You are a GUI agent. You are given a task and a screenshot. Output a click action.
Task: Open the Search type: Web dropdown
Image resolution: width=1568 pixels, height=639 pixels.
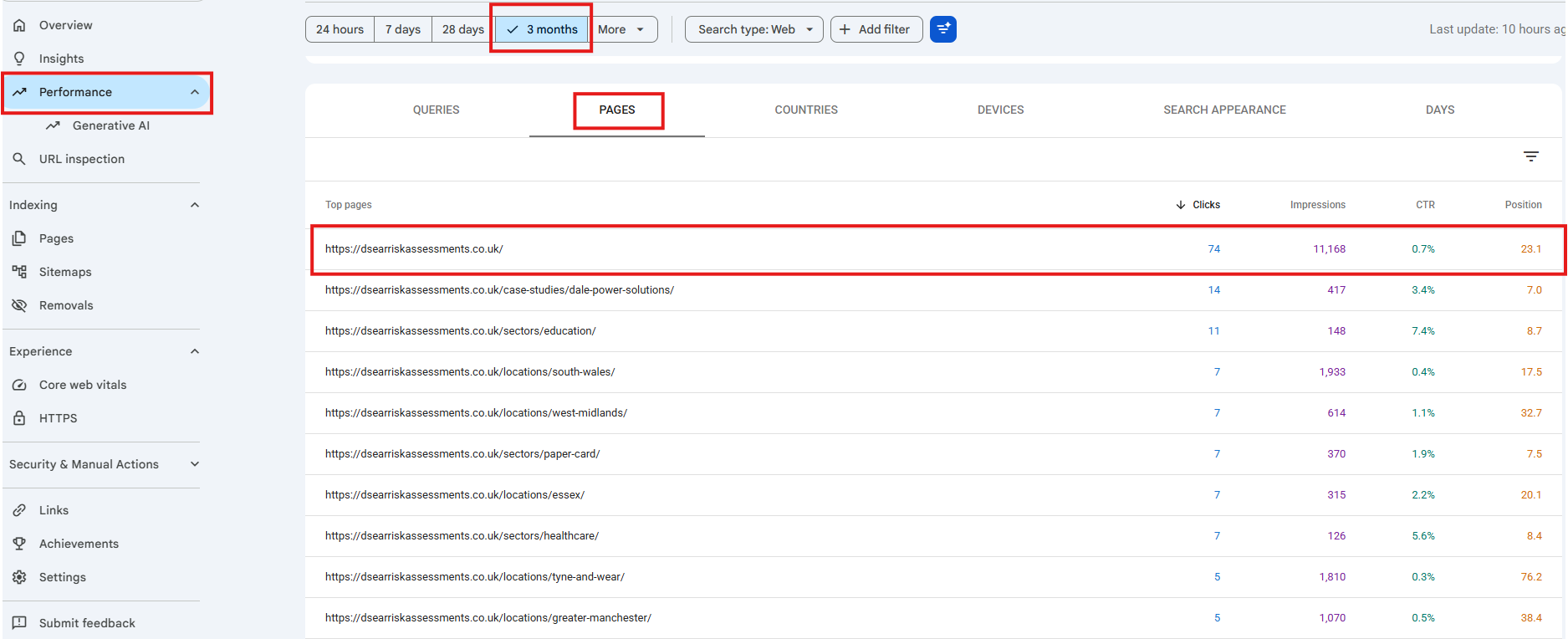(x=754, y=29)
